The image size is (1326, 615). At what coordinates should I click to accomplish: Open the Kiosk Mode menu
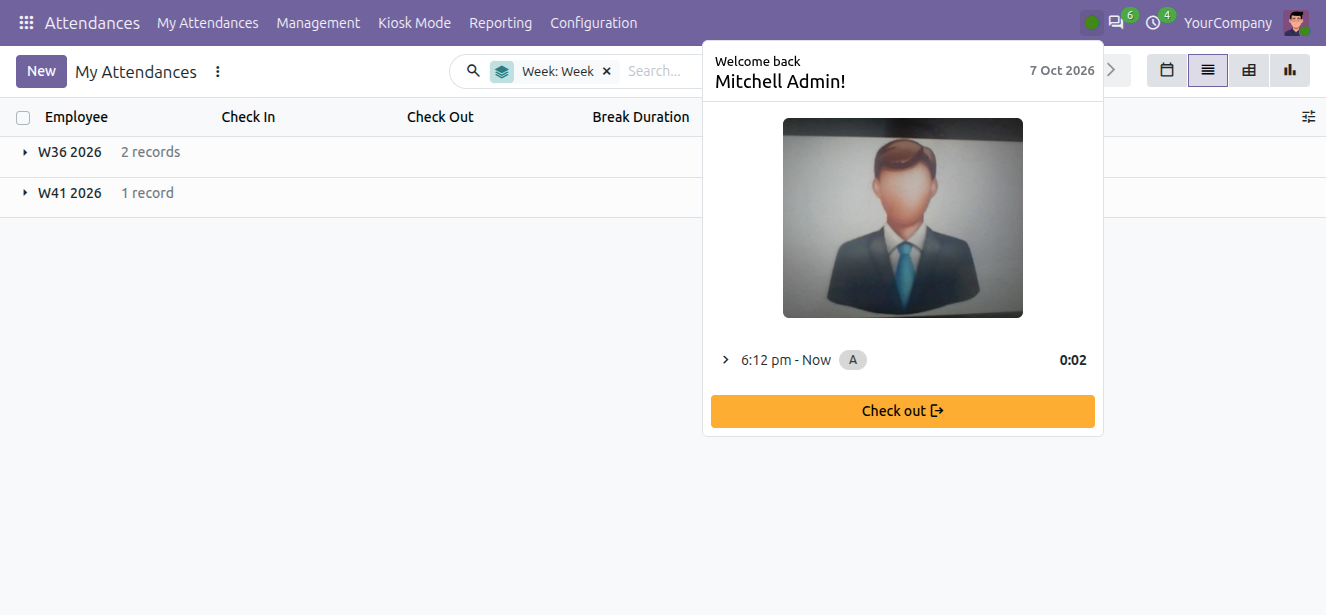pos(414,22)
